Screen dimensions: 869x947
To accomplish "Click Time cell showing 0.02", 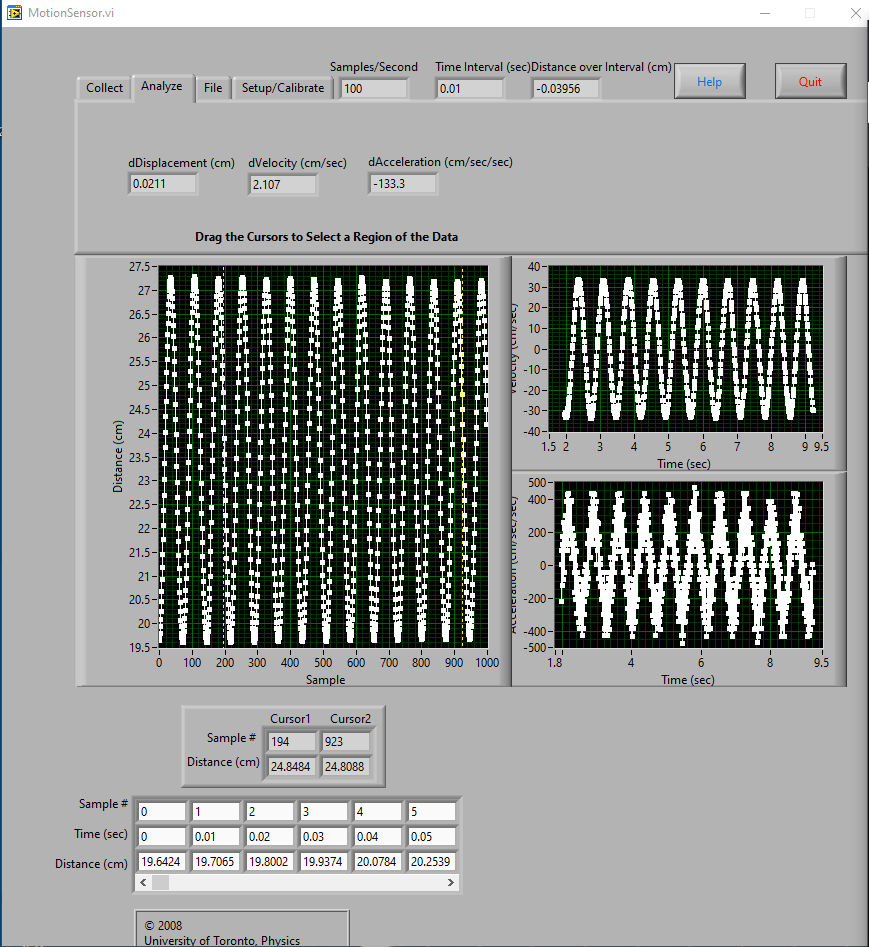I will tap(269, 836).
